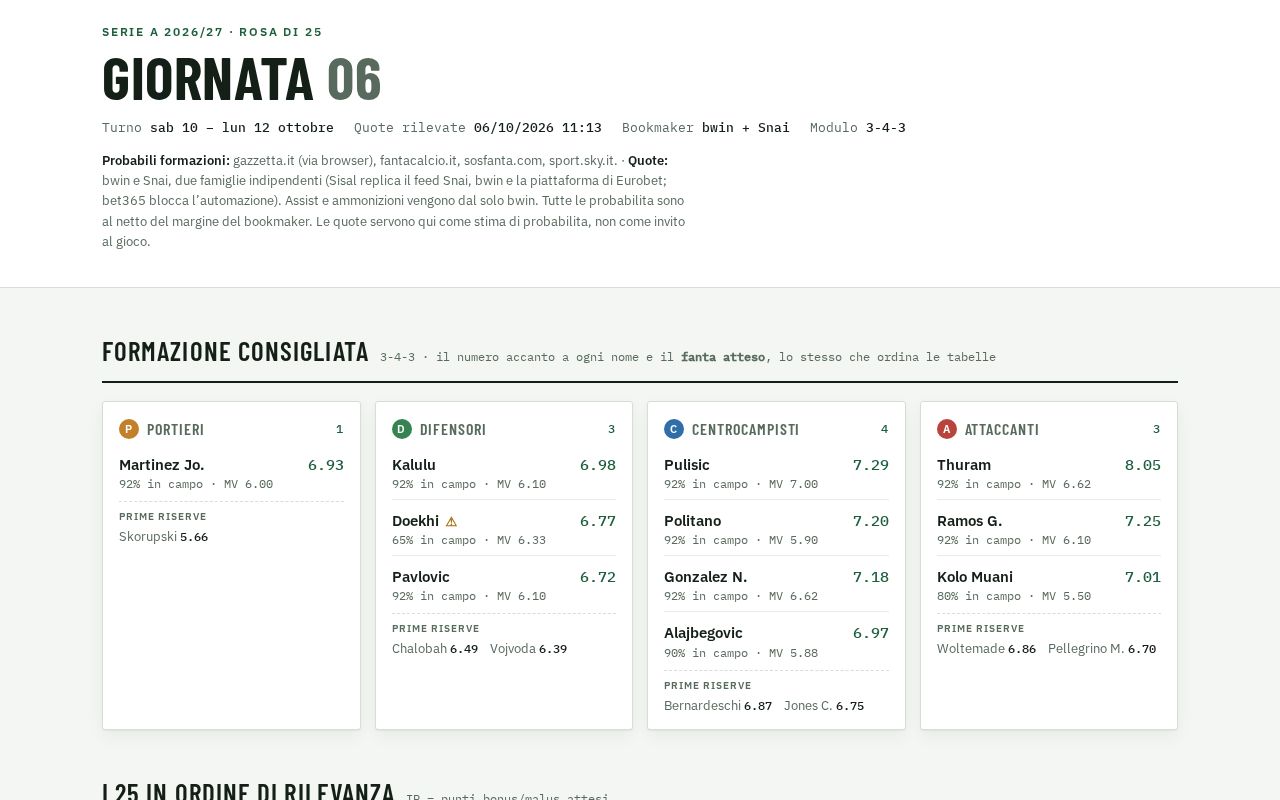1280x800 pixels.
Task: Click the FORMAZIONE CONSIGLIATA section heading
Action: (235, 352)
